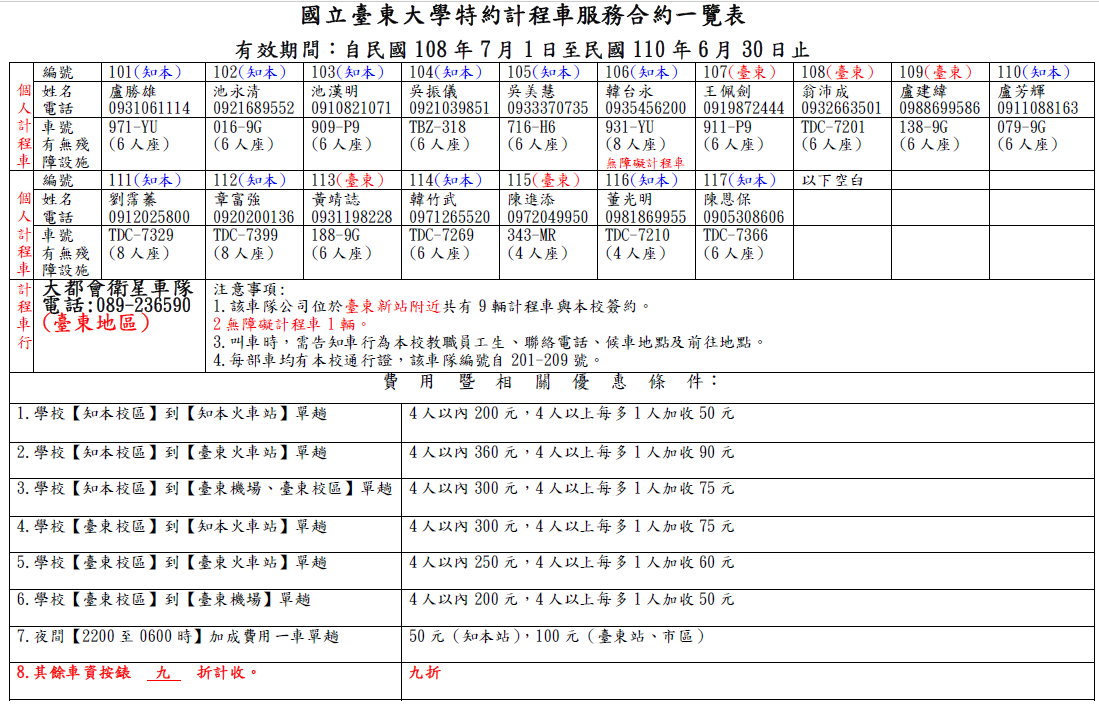This screenshot has width=1099, height=708.
Task: Click phone number 0981869955
Action: pos(646,217)
